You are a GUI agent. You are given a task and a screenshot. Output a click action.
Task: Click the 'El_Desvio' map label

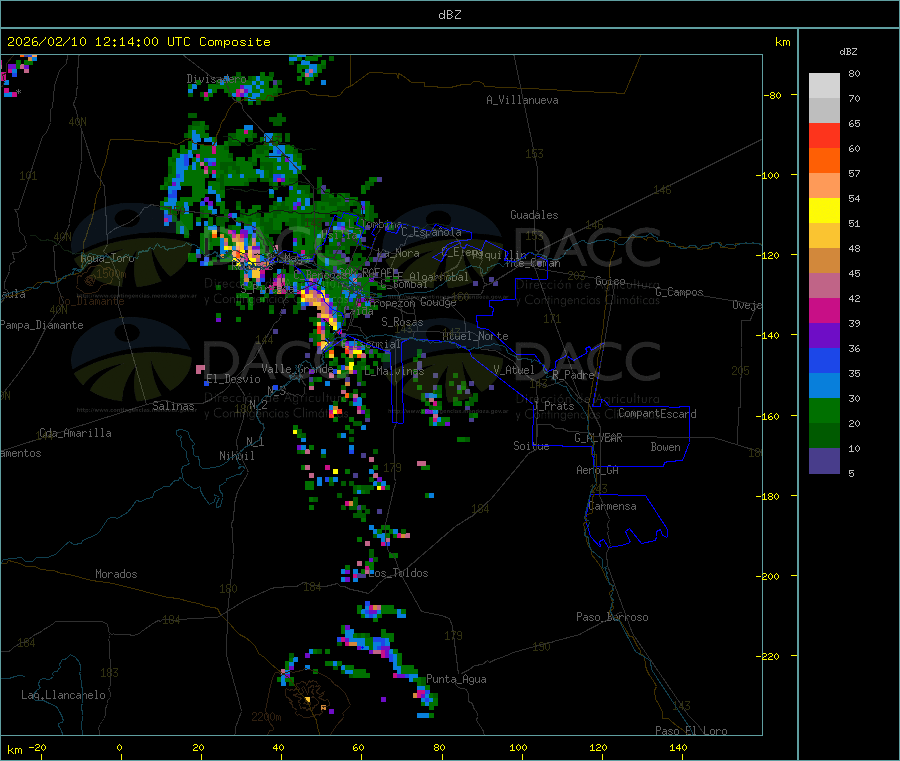[233, 379]
